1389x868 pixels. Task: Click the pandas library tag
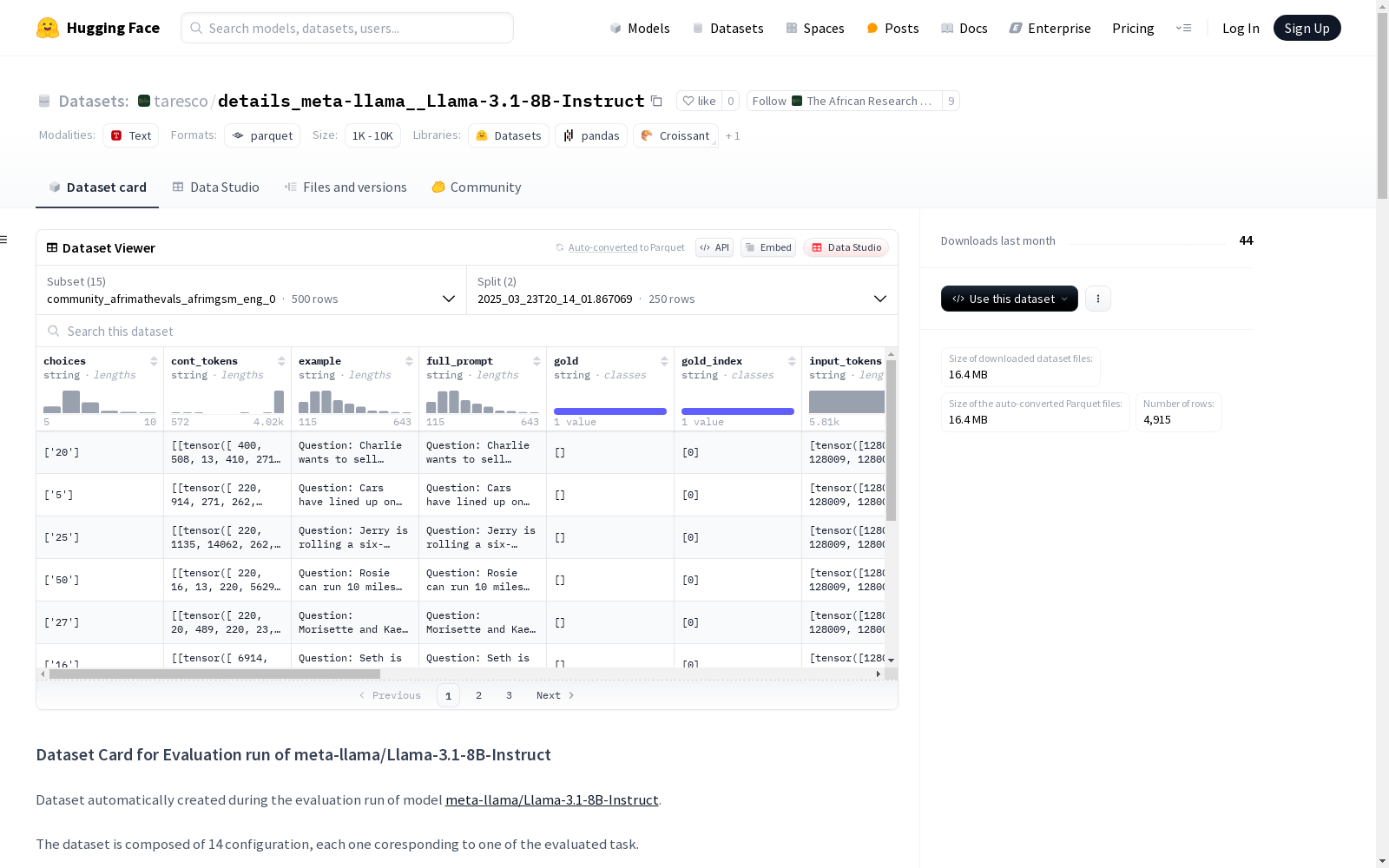(591, 135)
